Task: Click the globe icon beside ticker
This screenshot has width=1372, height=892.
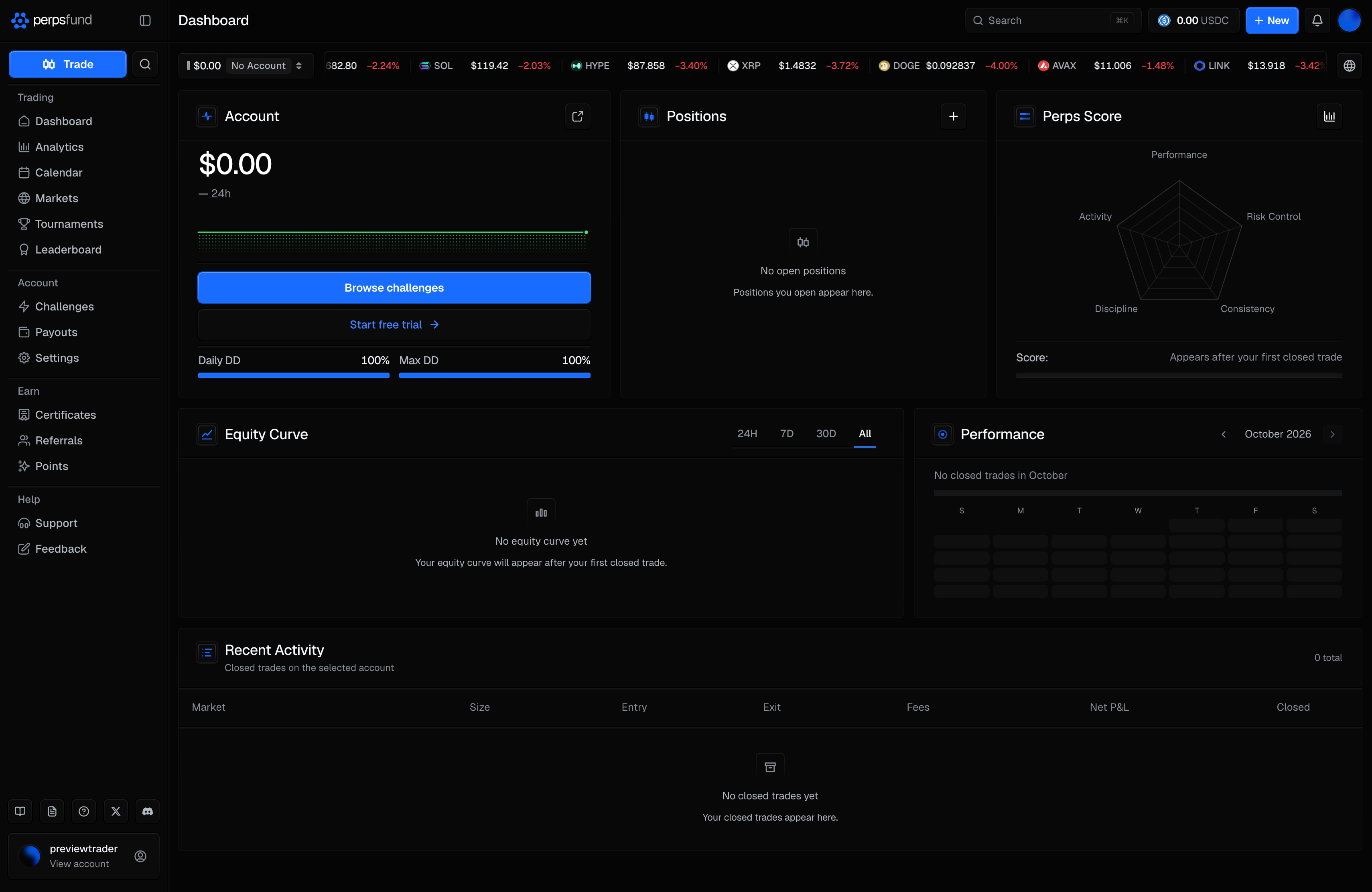Action: [x=1350, y=66]
